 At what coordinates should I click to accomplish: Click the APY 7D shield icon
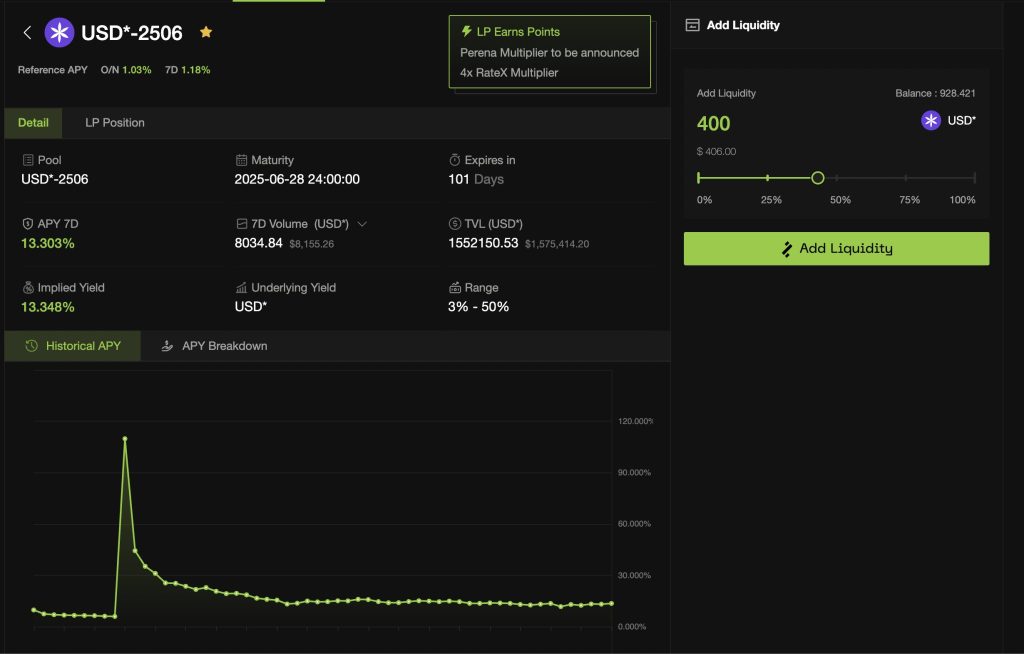(28, 223)
